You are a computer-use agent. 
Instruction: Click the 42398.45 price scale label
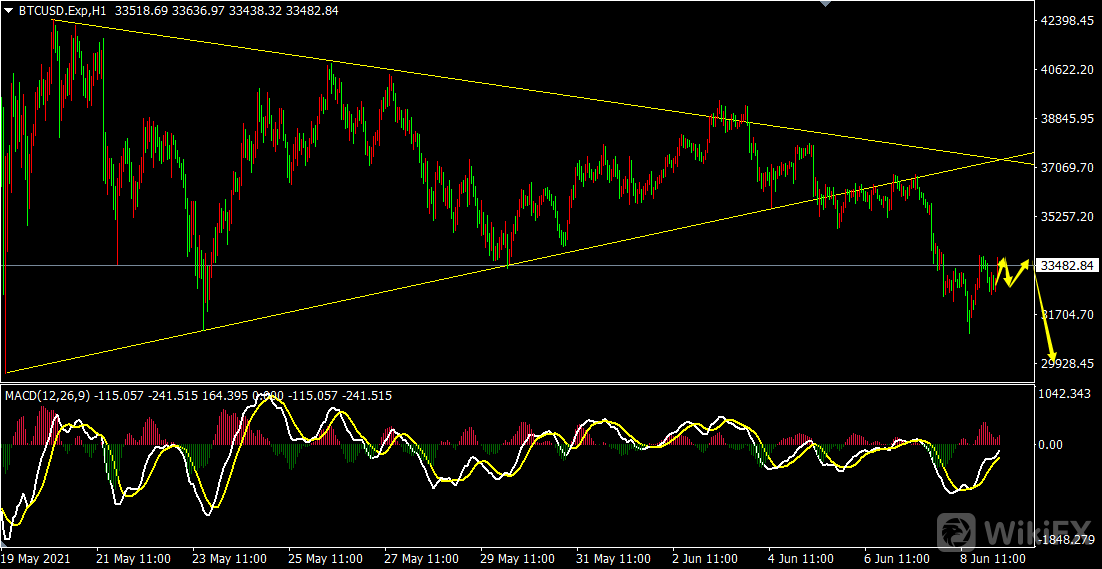(1068, 21)
